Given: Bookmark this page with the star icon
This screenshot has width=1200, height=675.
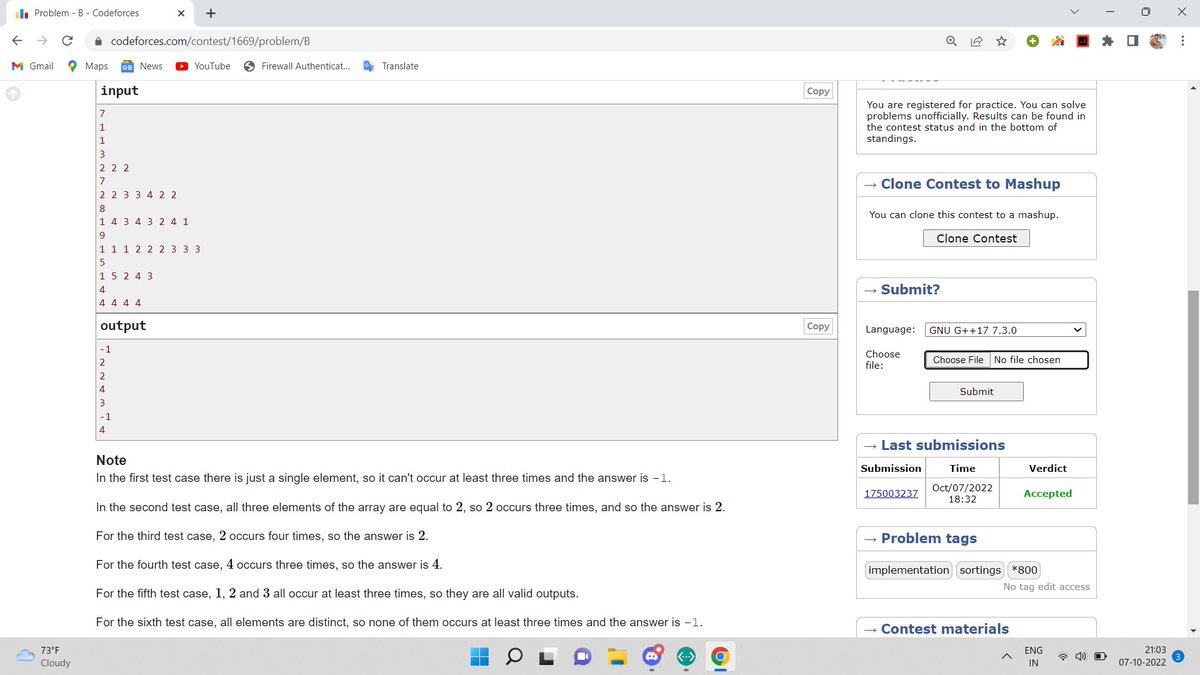Looking at the screenshot, I should [x=1001, y=41].
